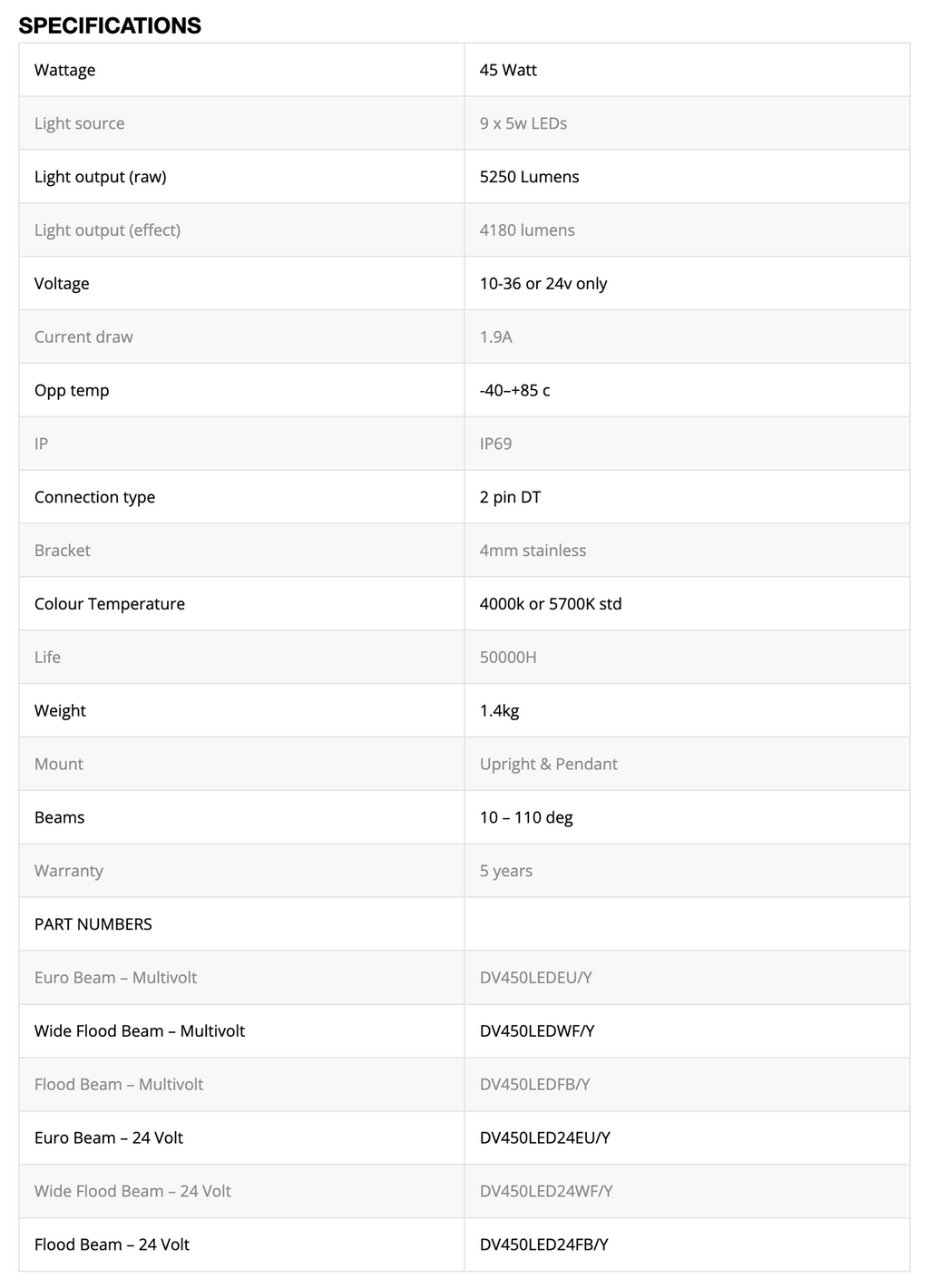
Task: Select part number DV450LEDEU/Y
Action: pos(535,978)
